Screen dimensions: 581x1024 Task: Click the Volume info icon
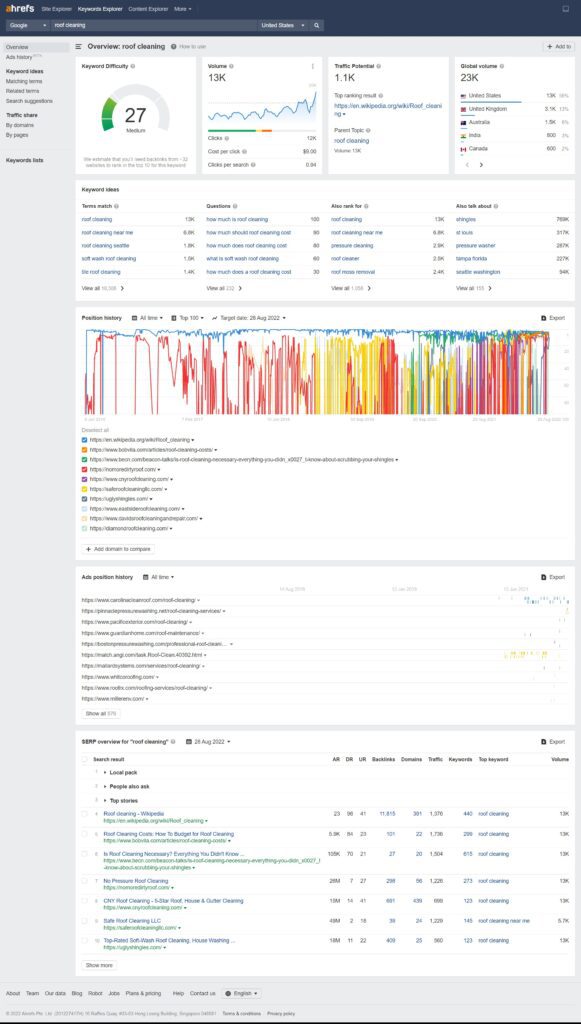tap(231, 66)
